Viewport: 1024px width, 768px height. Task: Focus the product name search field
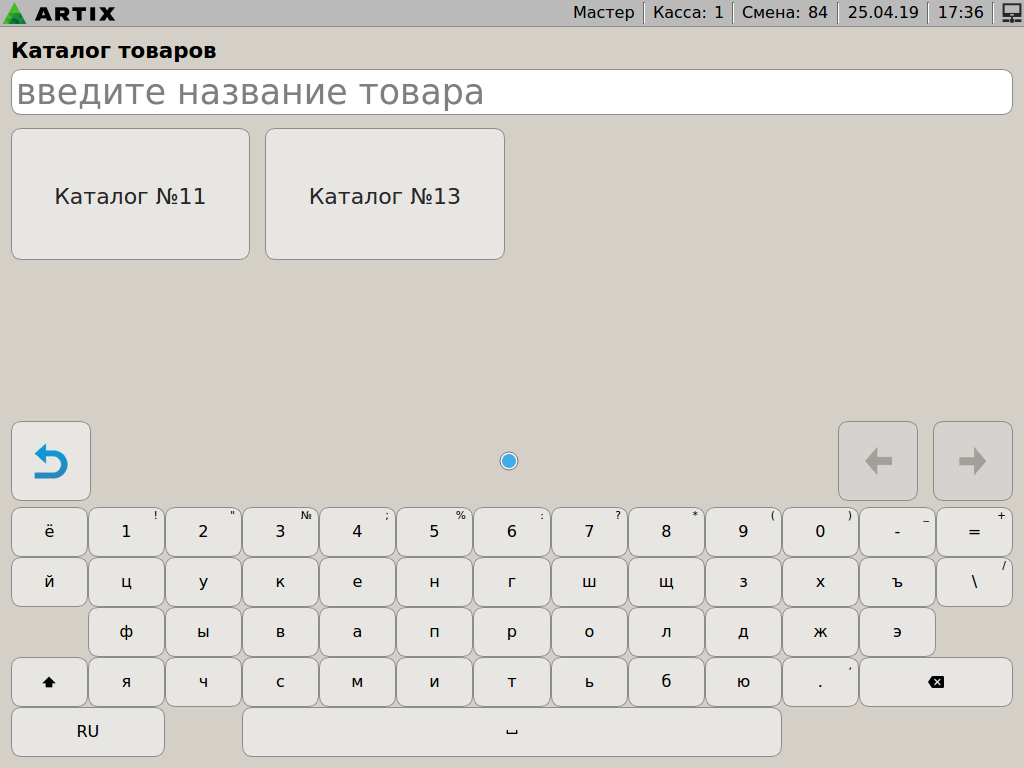511,93
